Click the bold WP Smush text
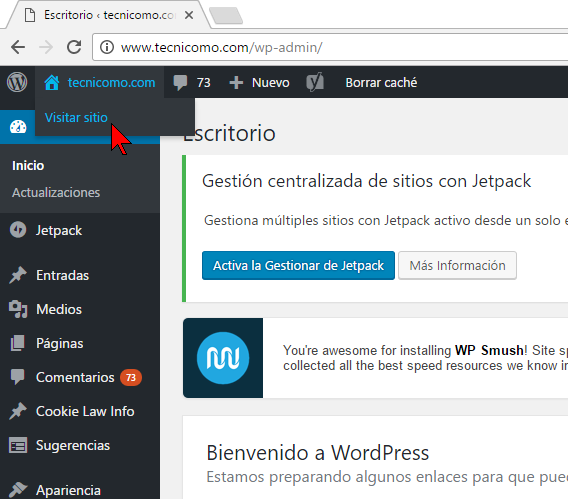The height and width of the screenshot is (499, 568). click(489, 350)
